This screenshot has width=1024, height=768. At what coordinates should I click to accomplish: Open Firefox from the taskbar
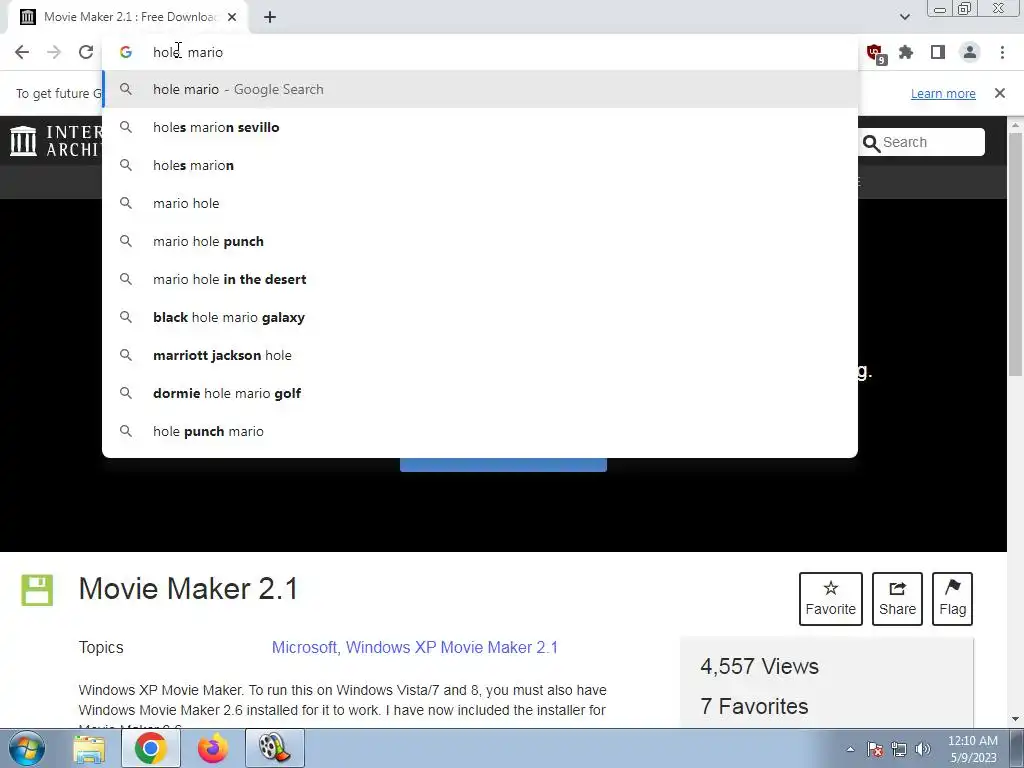point(213,748)
